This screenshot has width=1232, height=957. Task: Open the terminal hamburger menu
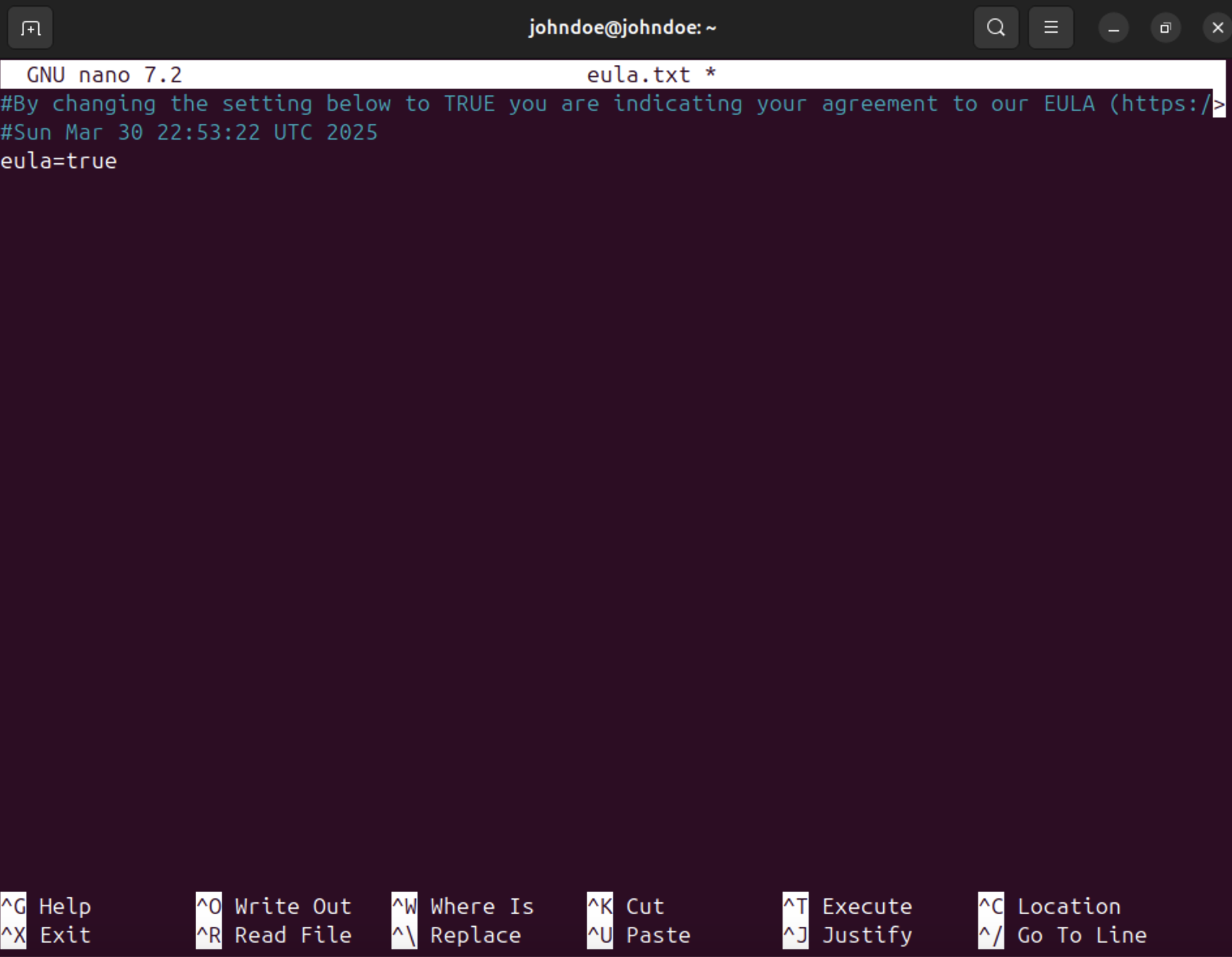1051,28
